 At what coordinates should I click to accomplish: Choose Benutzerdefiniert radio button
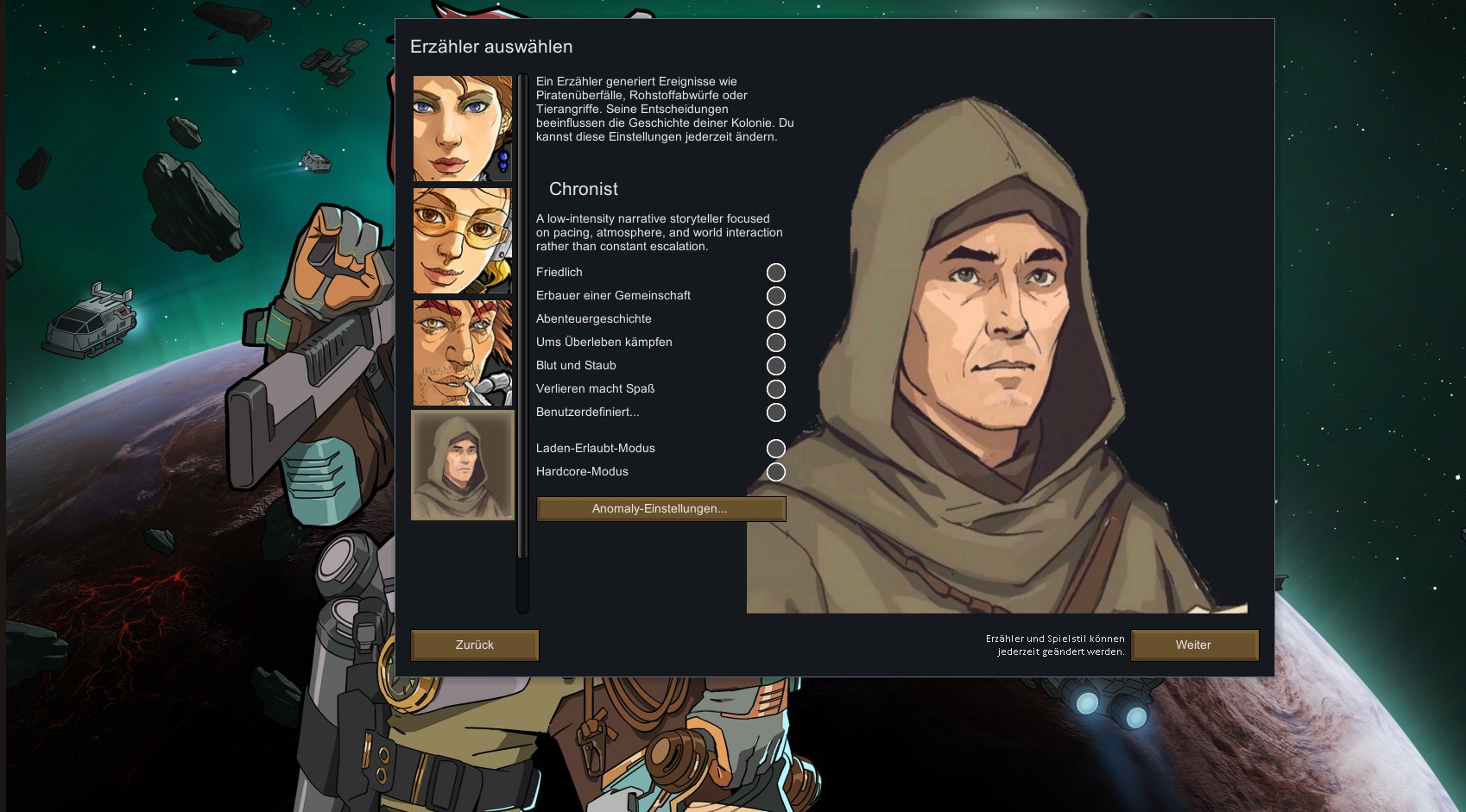pos(776,412)
